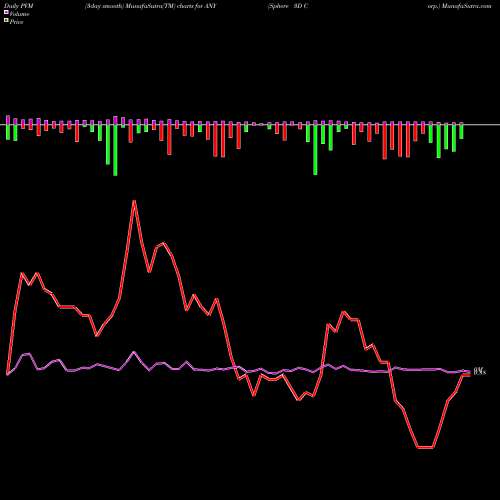This screenshot has width=500, height=500.
Task: Click the 'MunafaSutra.com' text at top right
Action: 467,6
